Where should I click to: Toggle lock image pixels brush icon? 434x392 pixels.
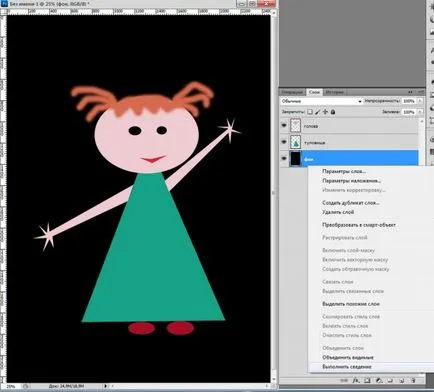317,112
